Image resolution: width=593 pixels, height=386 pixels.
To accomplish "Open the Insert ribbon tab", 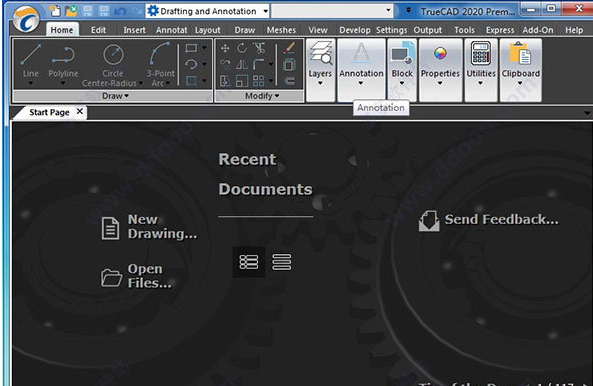I will point(134,30).
